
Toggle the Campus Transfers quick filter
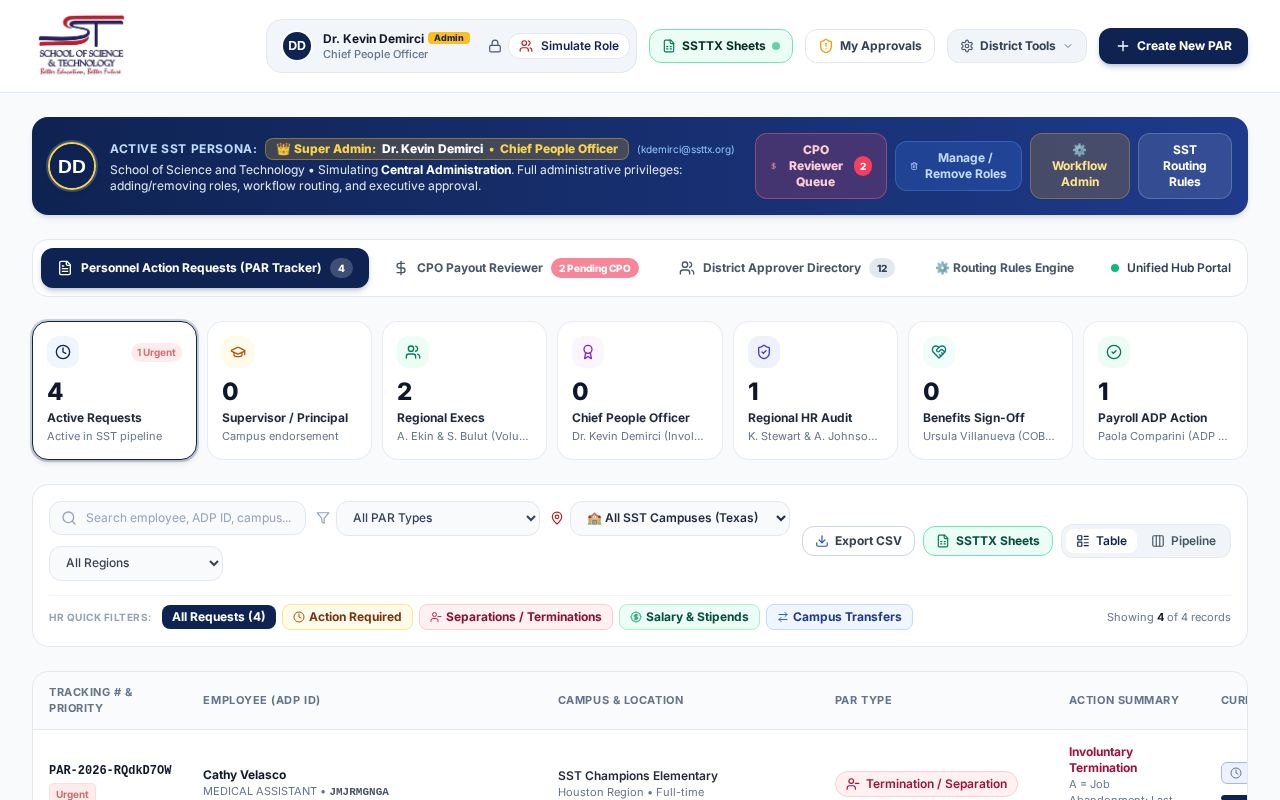[x=839, y=617]
